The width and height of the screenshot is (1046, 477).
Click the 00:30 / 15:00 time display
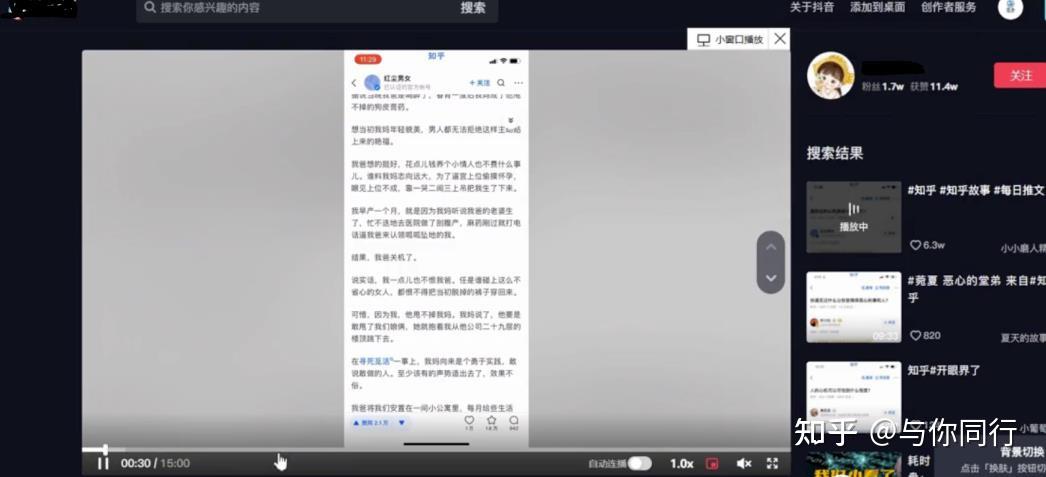pyautogui.click(x=155, y=463)
